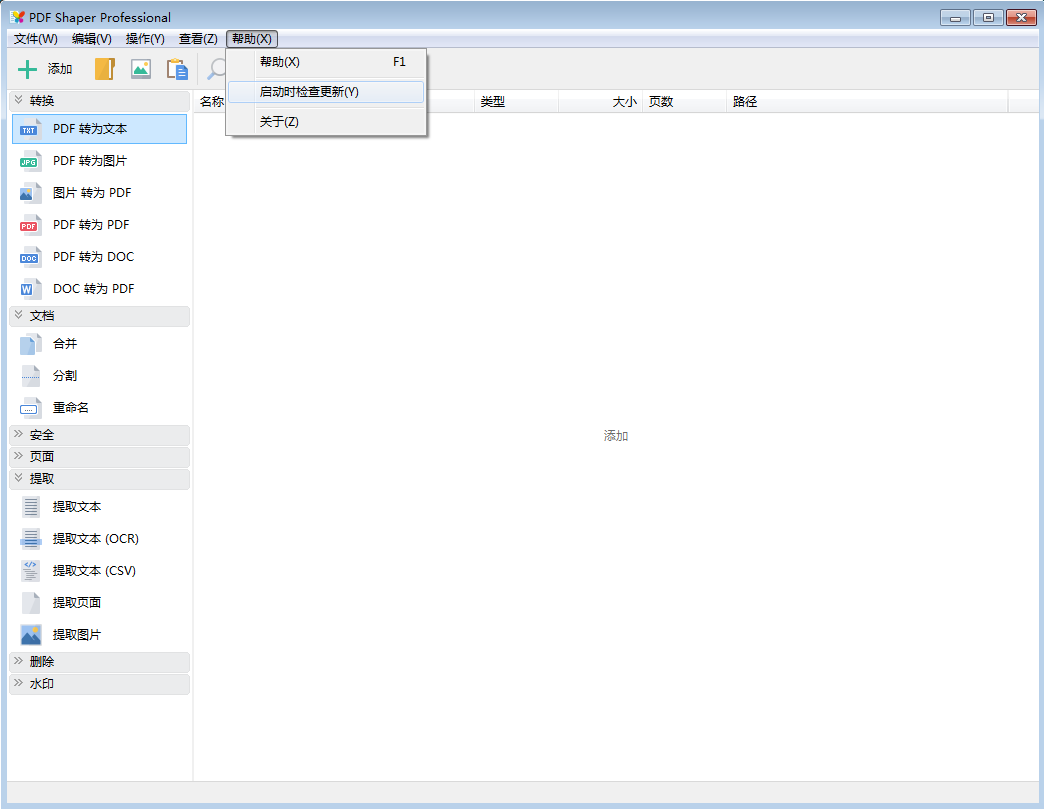Image resolution: width=1044 pixels, height=809 pixels.
Task: Click 帮助(X) F1 menu entry
Action: point(280,62)
